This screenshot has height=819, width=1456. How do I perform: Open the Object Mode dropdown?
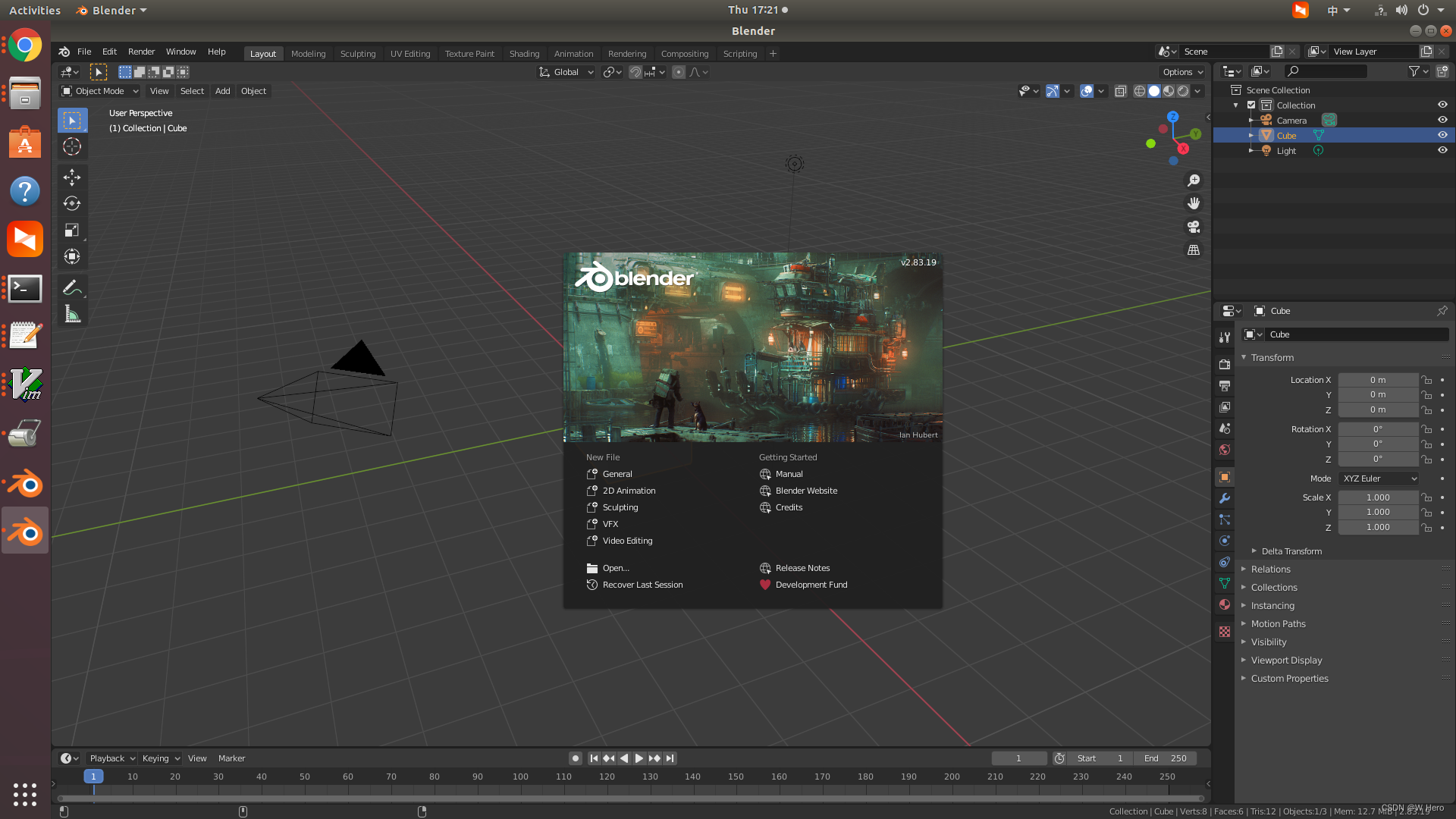(x=100, y=91)
